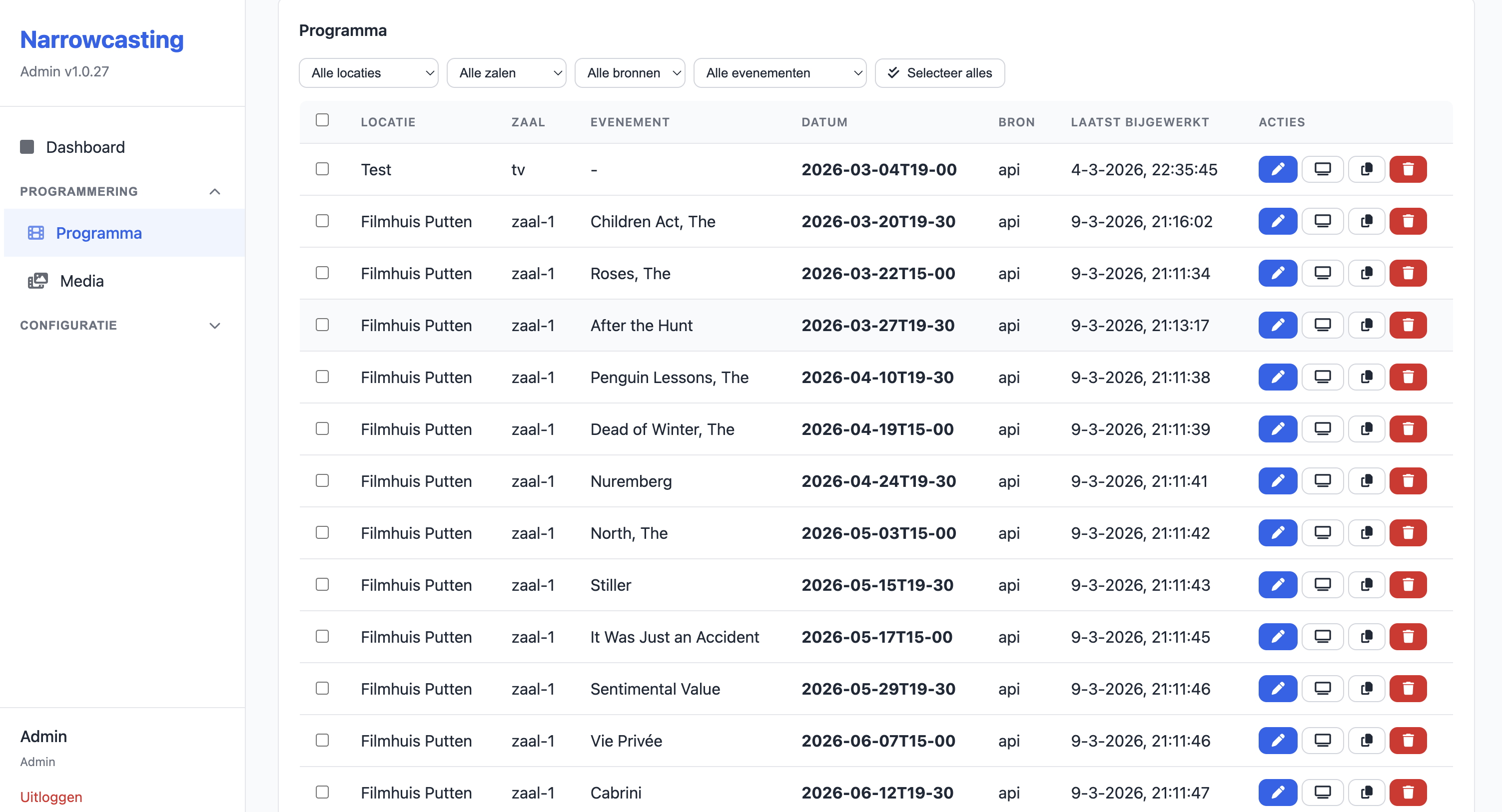Delete the Penguin Lessons, The row

(x=1407, y=377)
